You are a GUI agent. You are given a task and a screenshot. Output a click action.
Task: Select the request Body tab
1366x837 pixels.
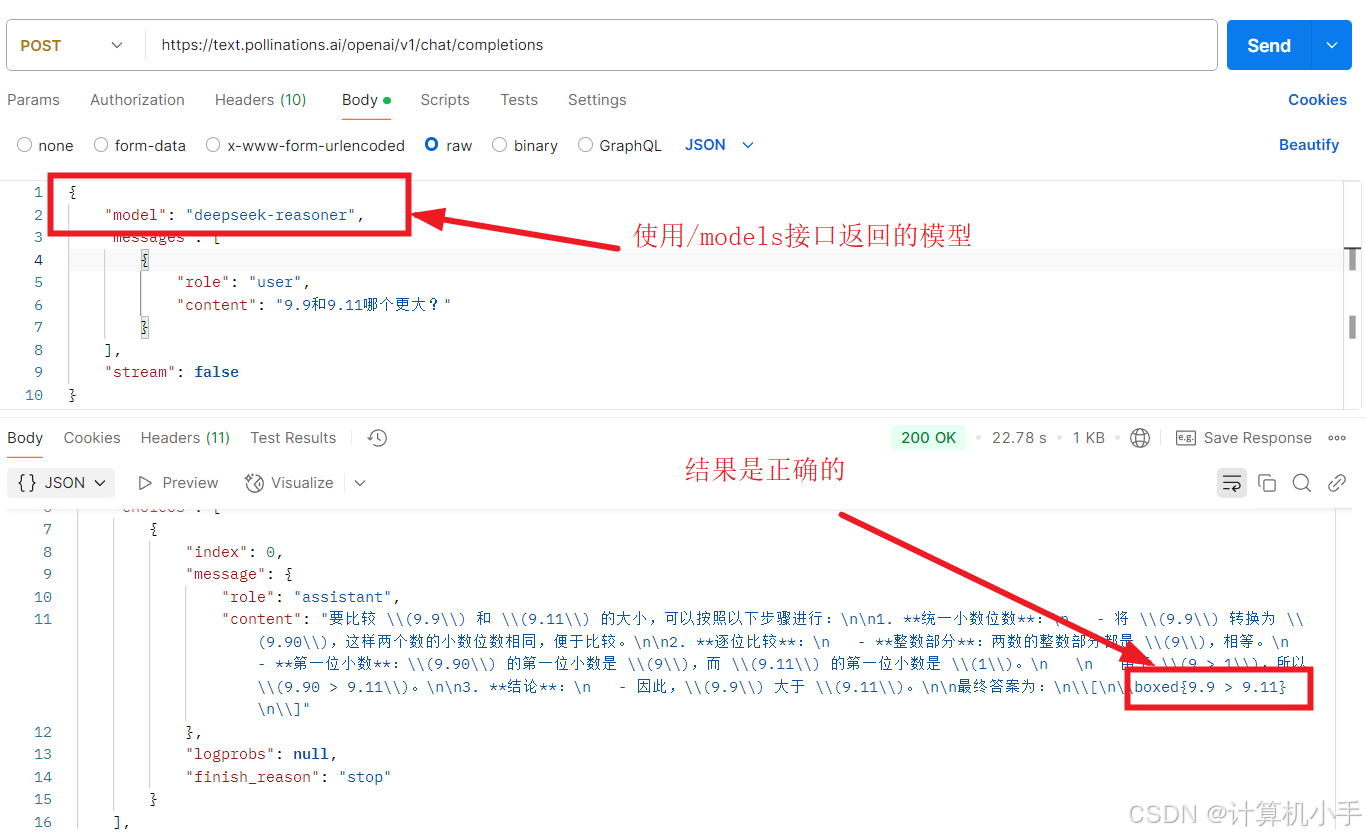[x=366, y=100]
